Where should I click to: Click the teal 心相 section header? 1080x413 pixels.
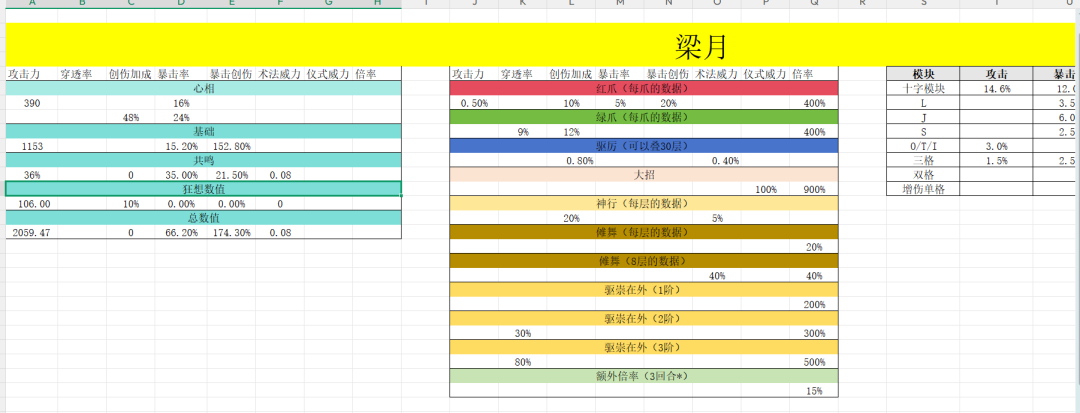(x=203, y=88)
